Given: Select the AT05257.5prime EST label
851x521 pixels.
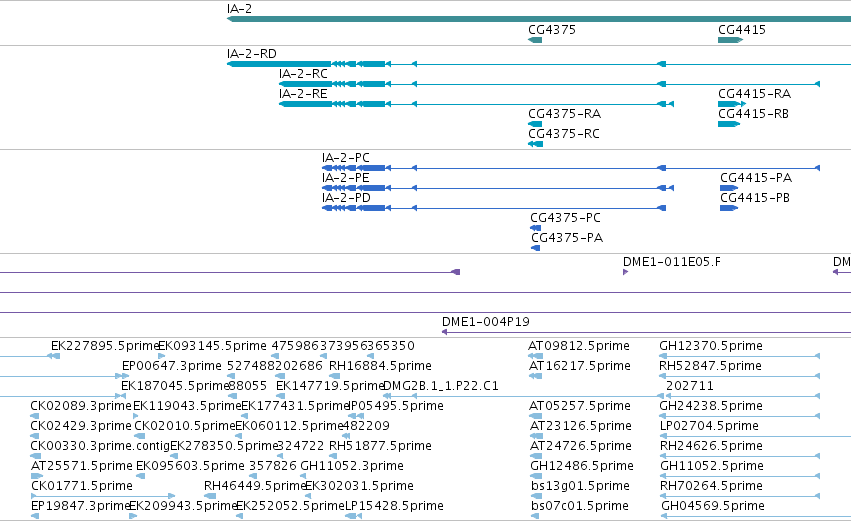Looking at the screenshot, I should point(580,406).
